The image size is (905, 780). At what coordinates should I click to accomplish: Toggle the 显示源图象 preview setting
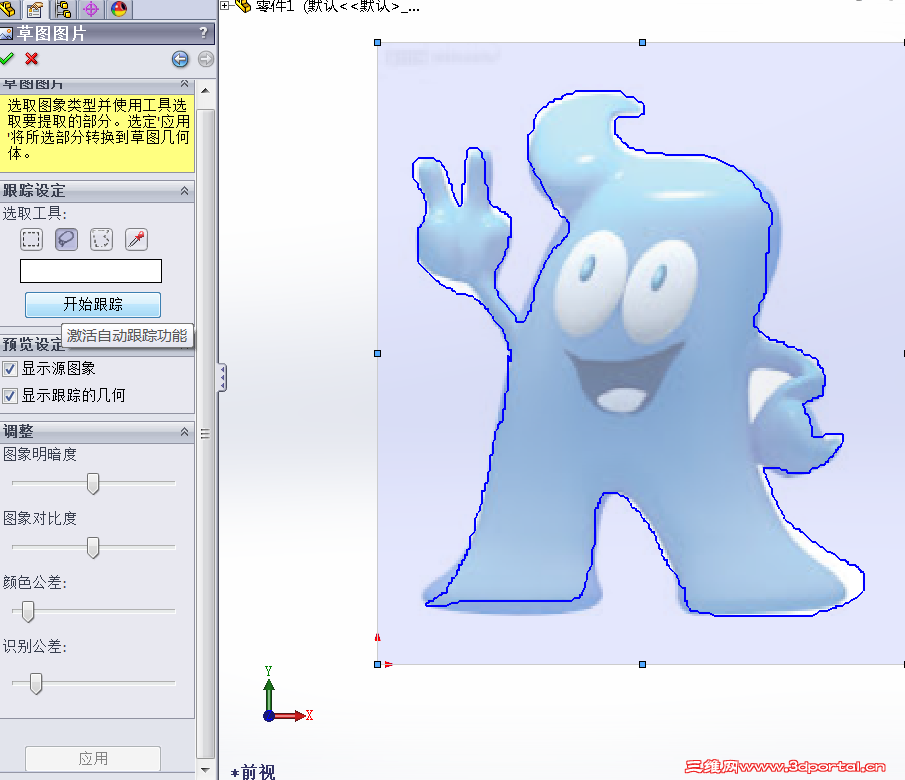[x=10, y=368]
